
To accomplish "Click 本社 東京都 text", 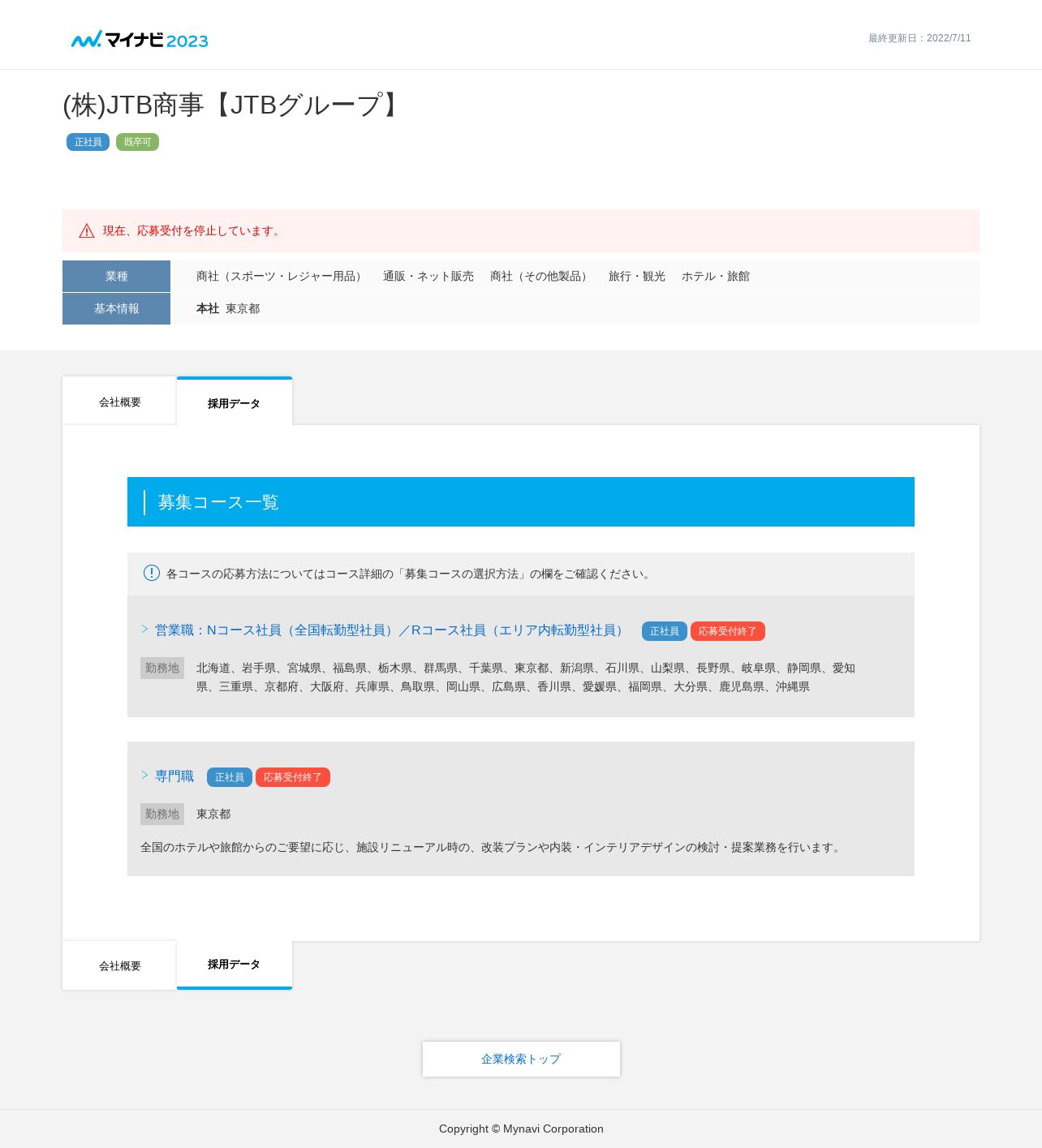I will click(228, 308).
